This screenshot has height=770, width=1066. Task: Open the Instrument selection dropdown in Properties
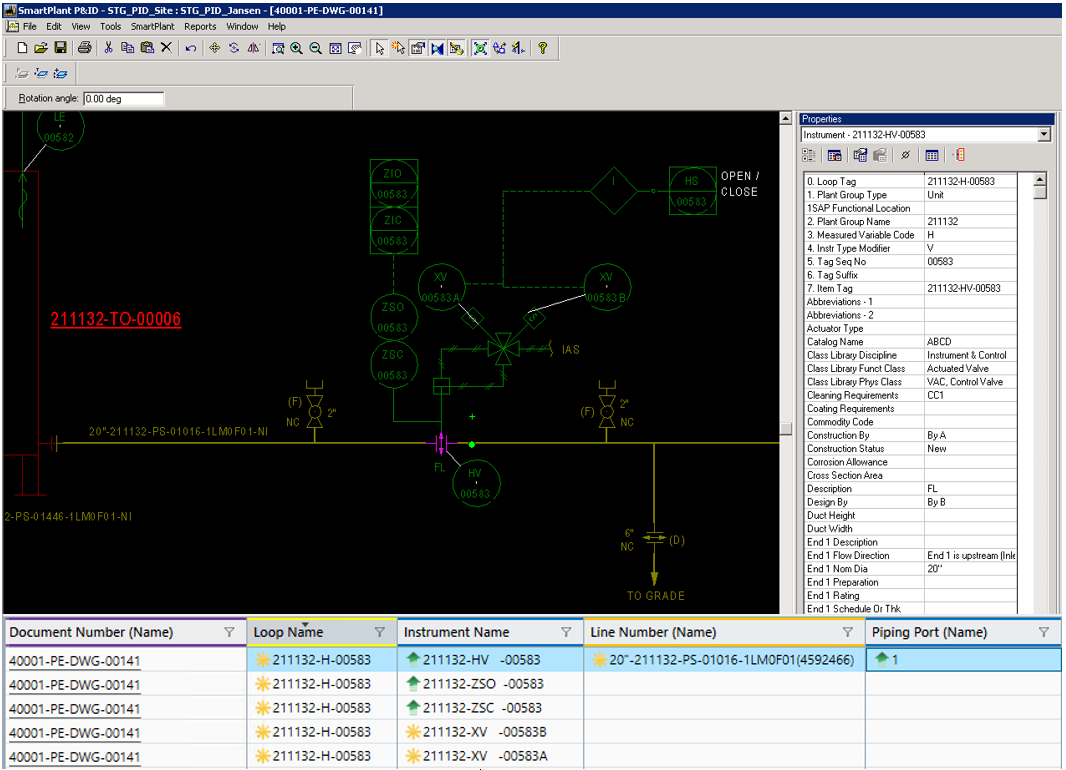(1044, 135)
